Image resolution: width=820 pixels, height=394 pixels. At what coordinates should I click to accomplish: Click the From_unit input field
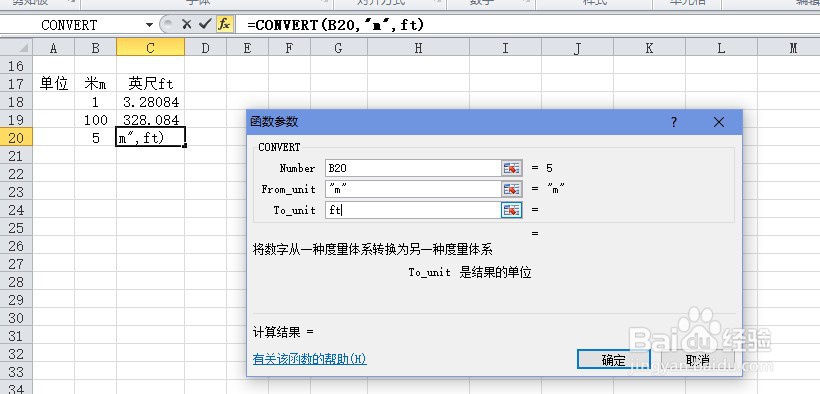pos(413,189)
